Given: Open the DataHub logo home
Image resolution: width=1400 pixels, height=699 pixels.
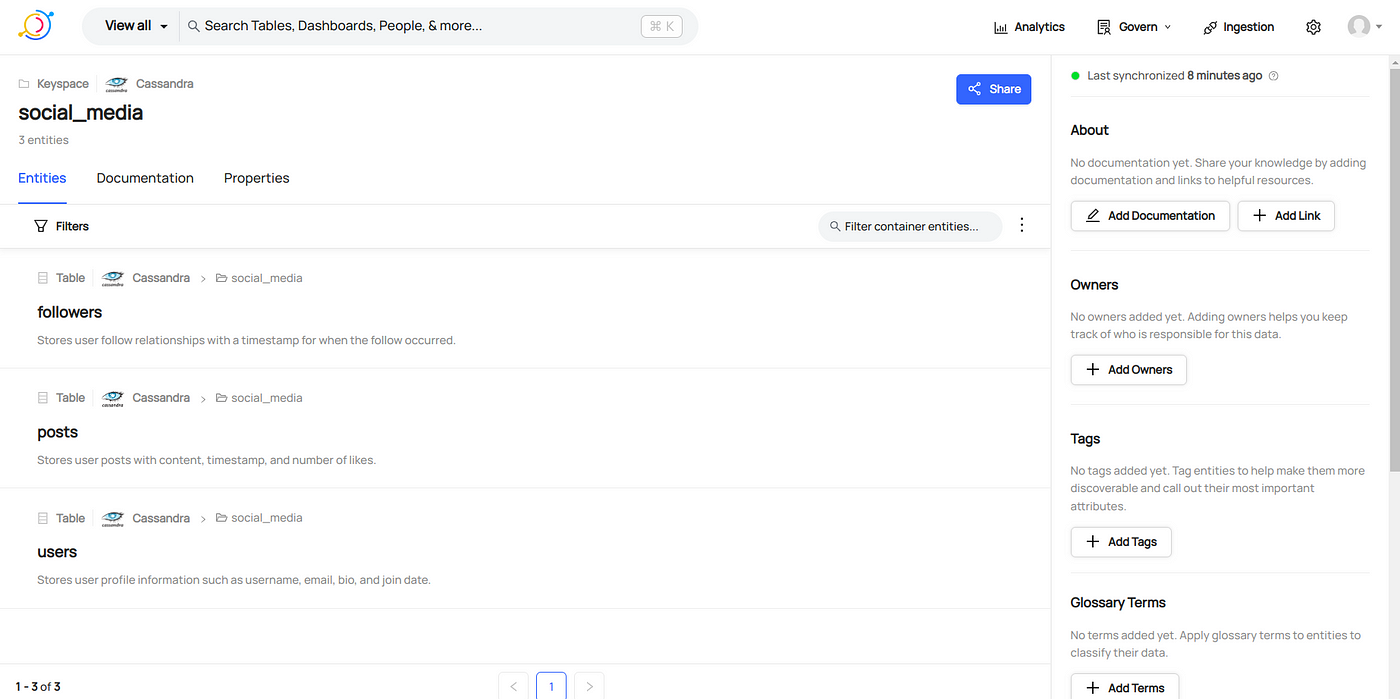Looking at the screenshot, I should click(35, 24).
